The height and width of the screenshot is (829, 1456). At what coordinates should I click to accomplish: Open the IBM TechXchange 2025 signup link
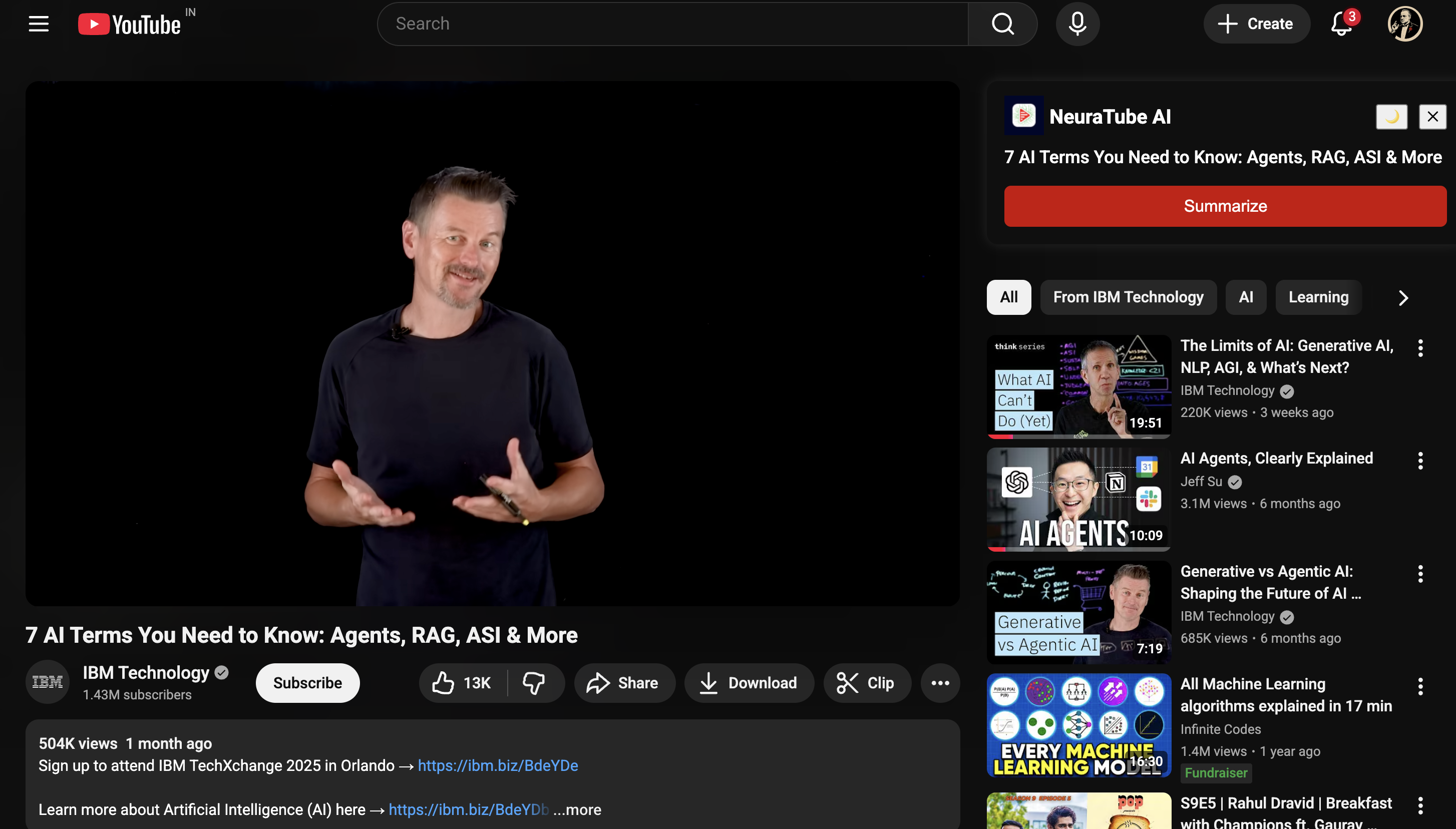click(x=498, y=765)
